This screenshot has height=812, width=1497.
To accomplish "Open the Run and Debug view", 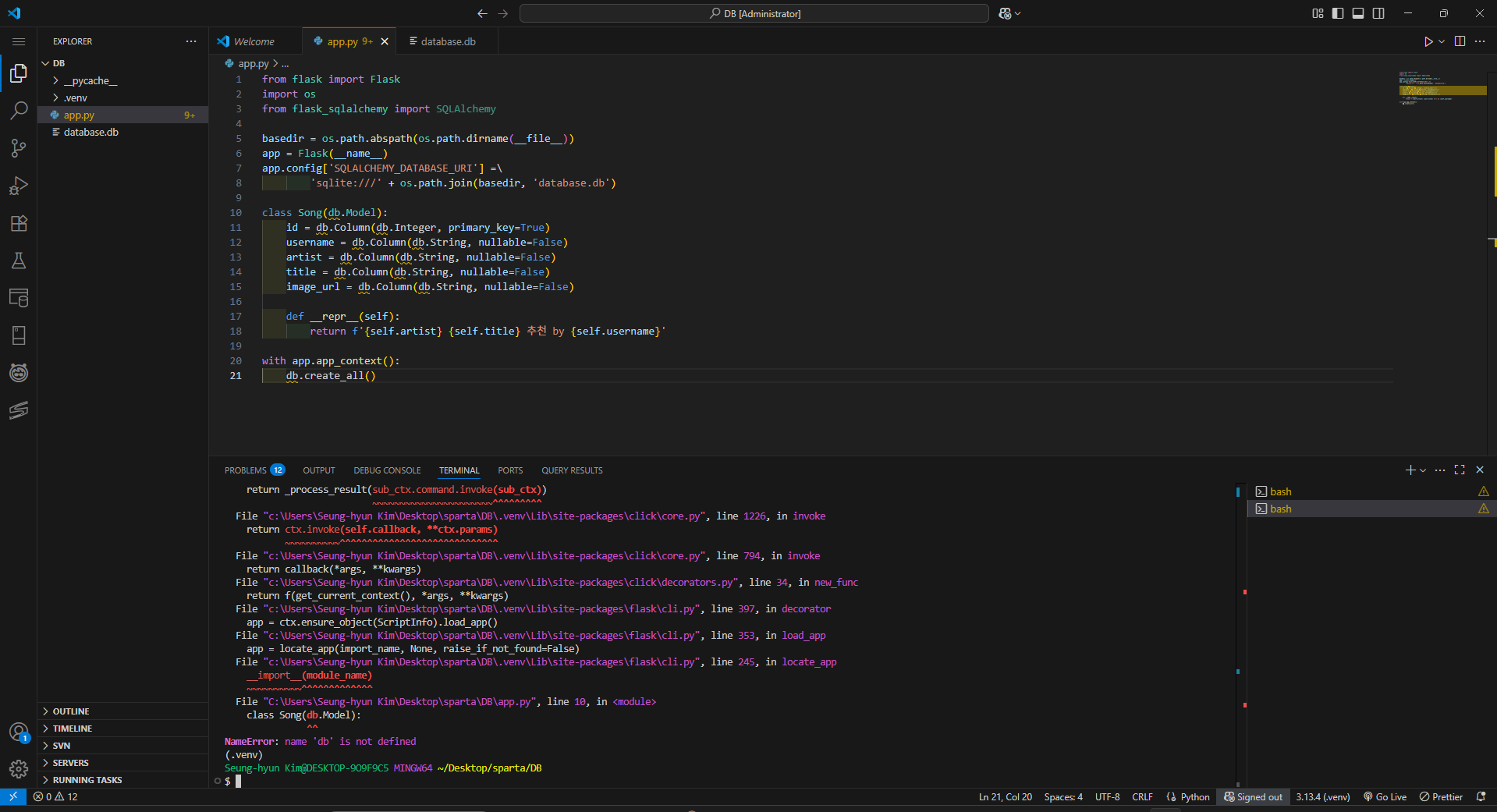I will point(19,186).
